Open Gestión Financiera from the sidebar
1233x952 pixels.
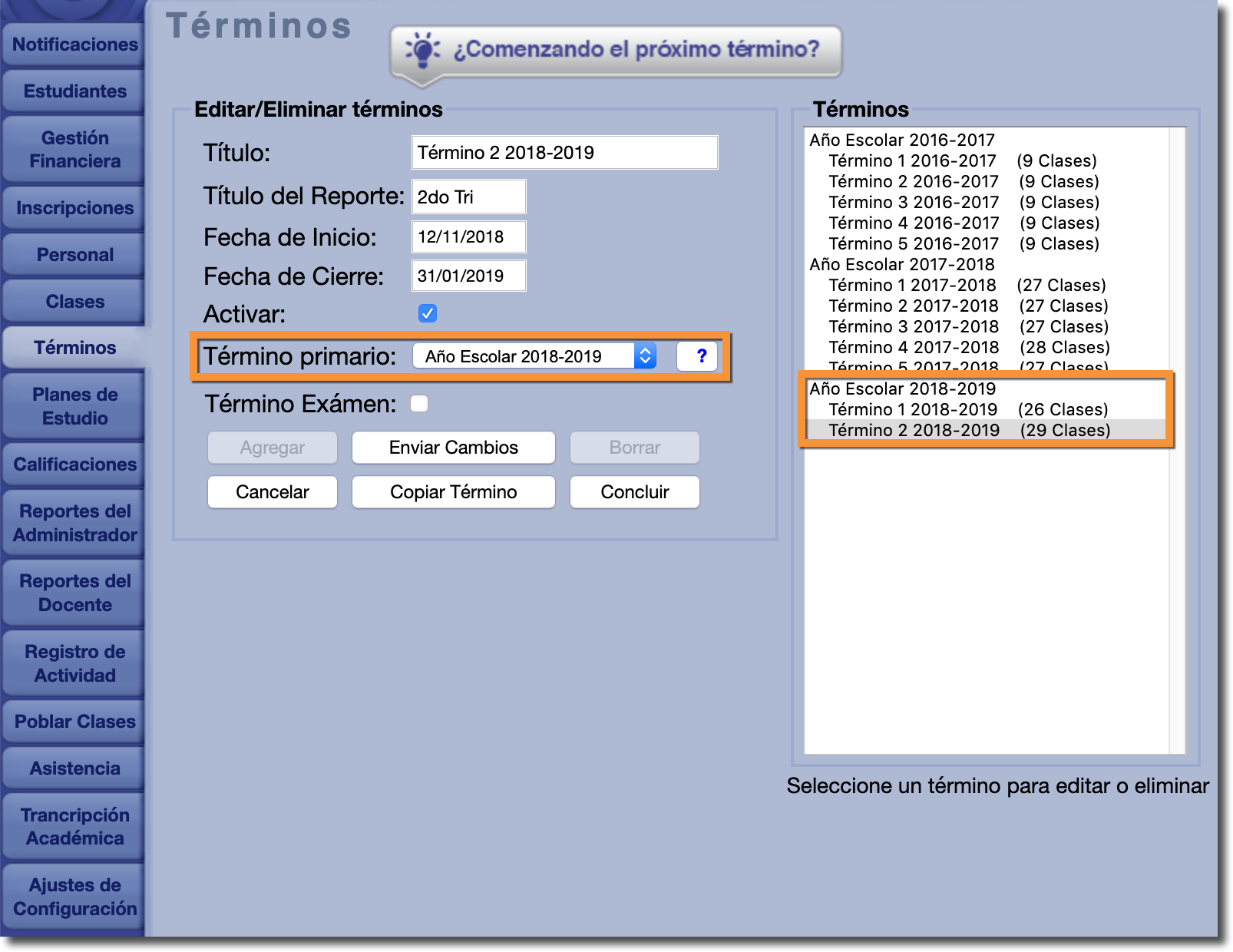(74, 150)
